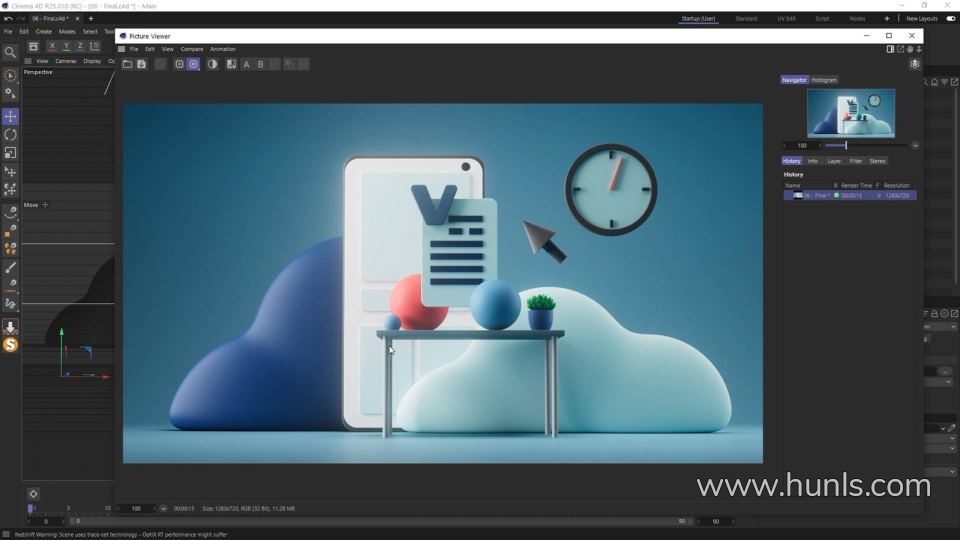Image resolution: width=960 pixels, height=540 pixels.
Task: Switch to the UV Edit layout
Action: pyautogui.click(x=786, y=19)
